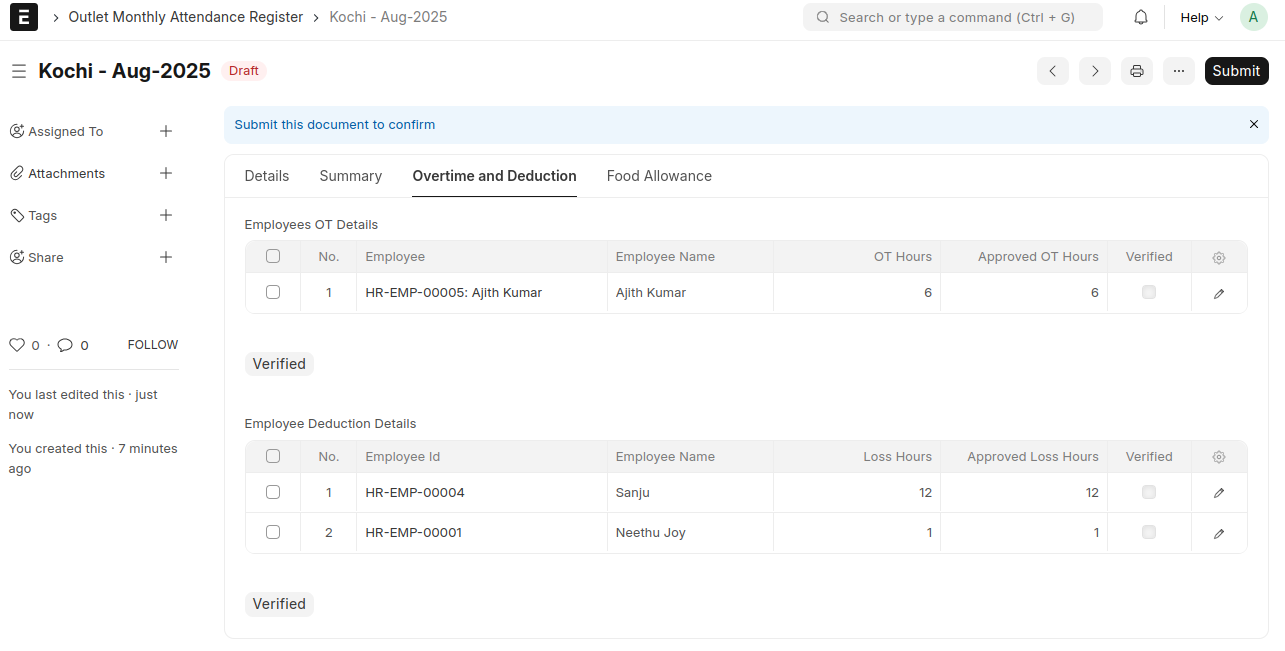
Task: Expand Assigned To with plus icon
Action: [166, 131]
